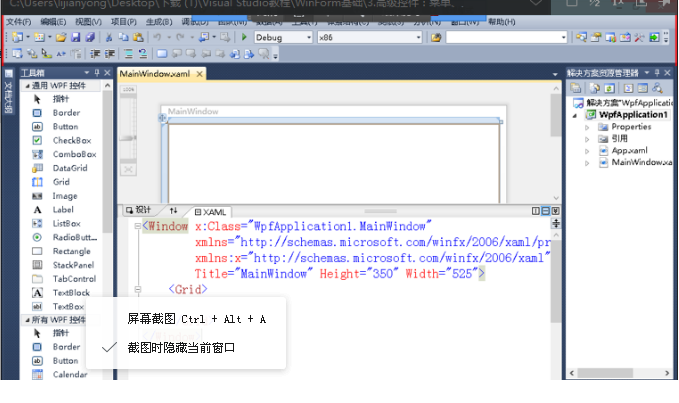Expand the Properties node in Solution Explorer
679x403 pixels.
[587, 127]
